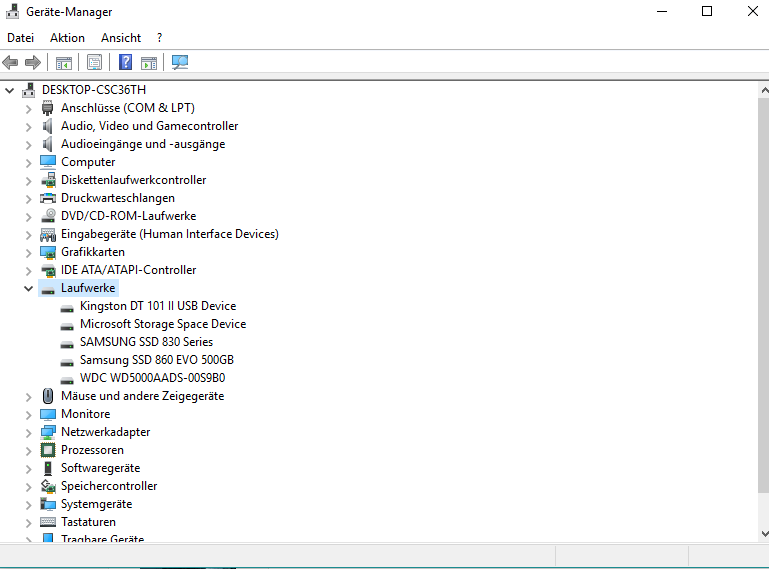Select the Eingabegeräte (Human Interface Devices) label

170,234
